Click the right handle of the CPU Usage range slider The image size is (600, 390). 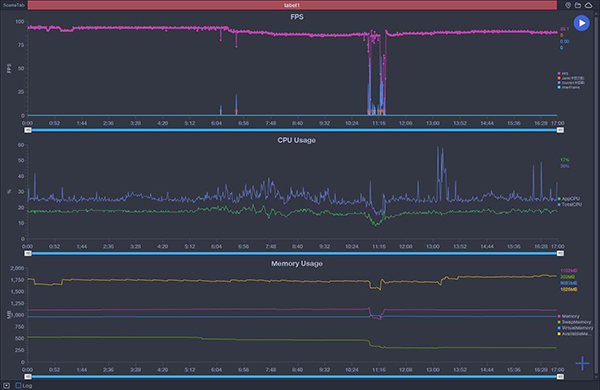pyautogui.click(x=560, y=253)
